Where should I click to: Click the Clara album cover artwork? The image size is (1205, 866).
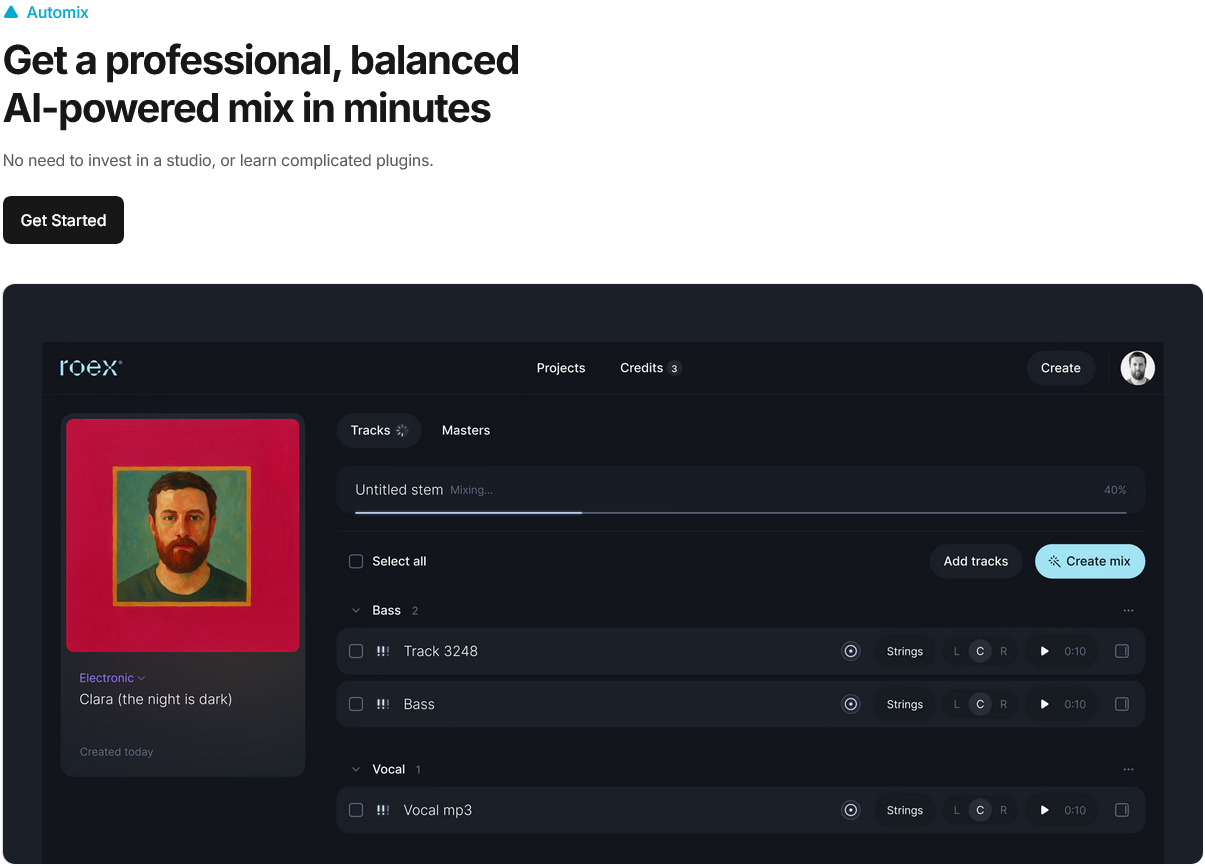183,535
